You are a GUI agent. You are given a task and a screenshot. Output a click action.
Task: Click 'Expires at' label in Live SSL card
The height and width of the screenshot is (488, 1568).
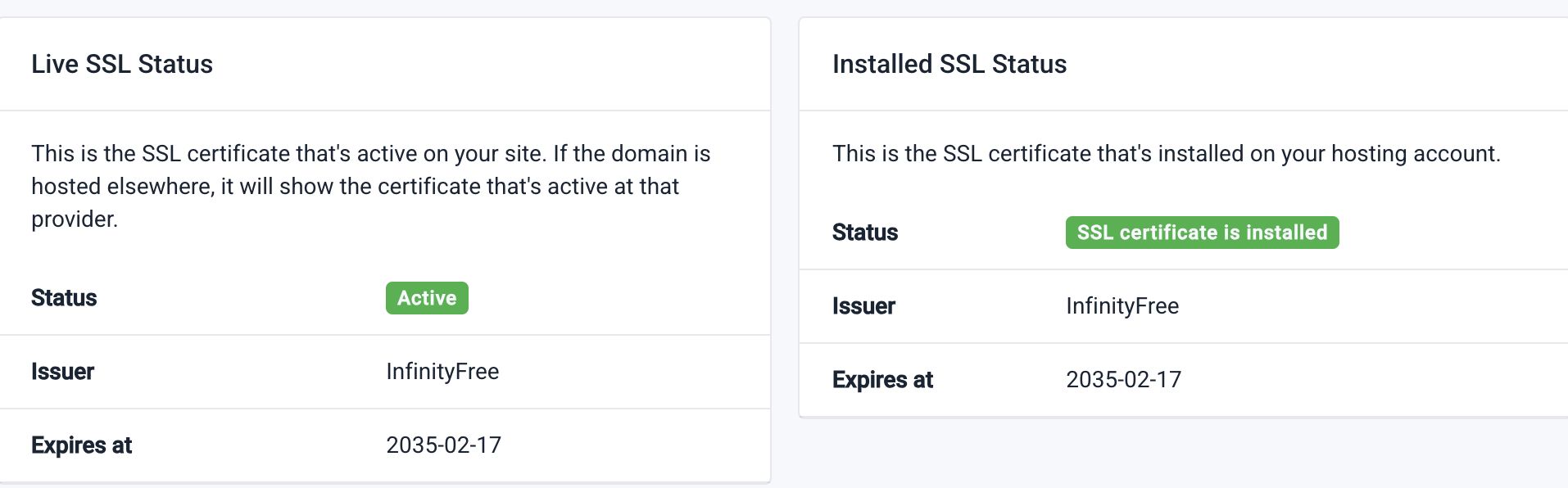coord(81,445)
